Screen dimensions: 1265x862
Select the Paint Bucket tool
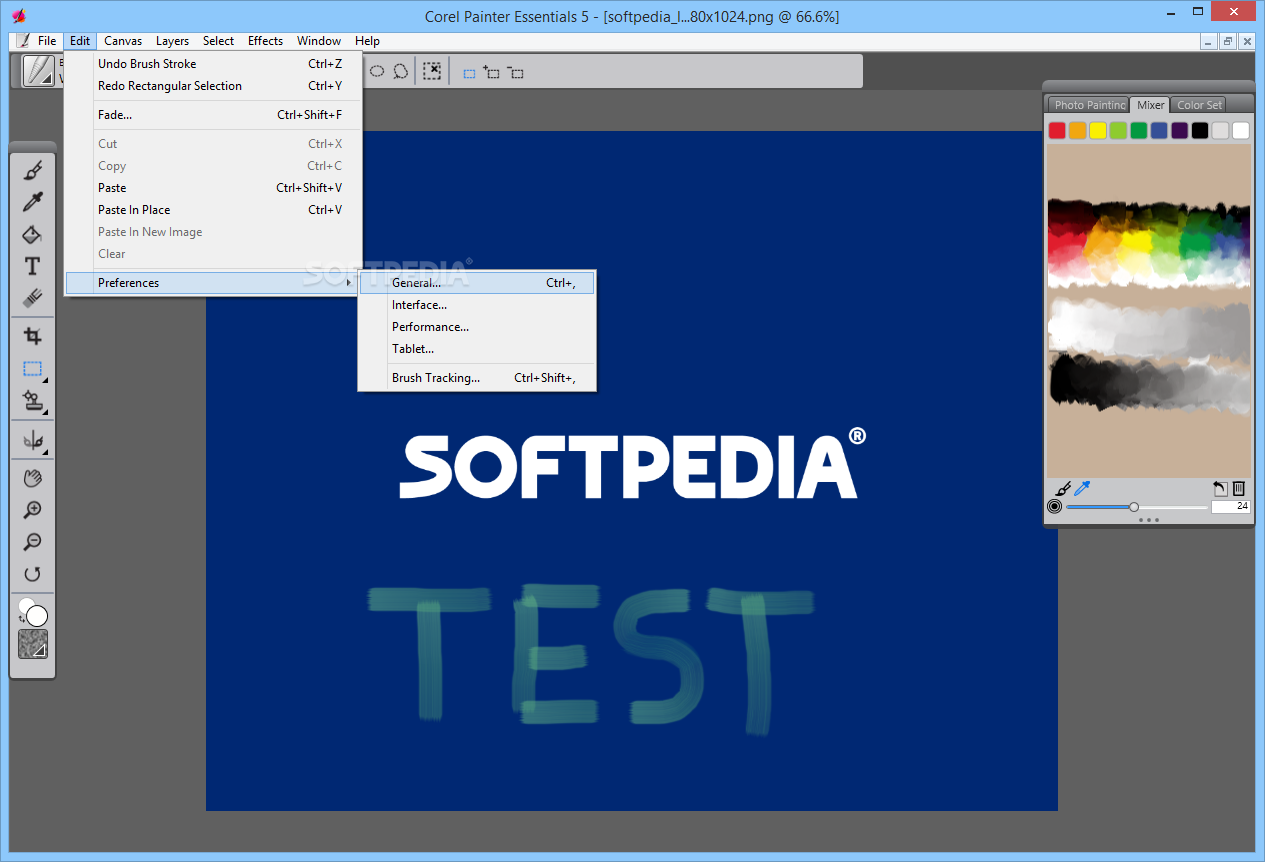tap(32, 235)
